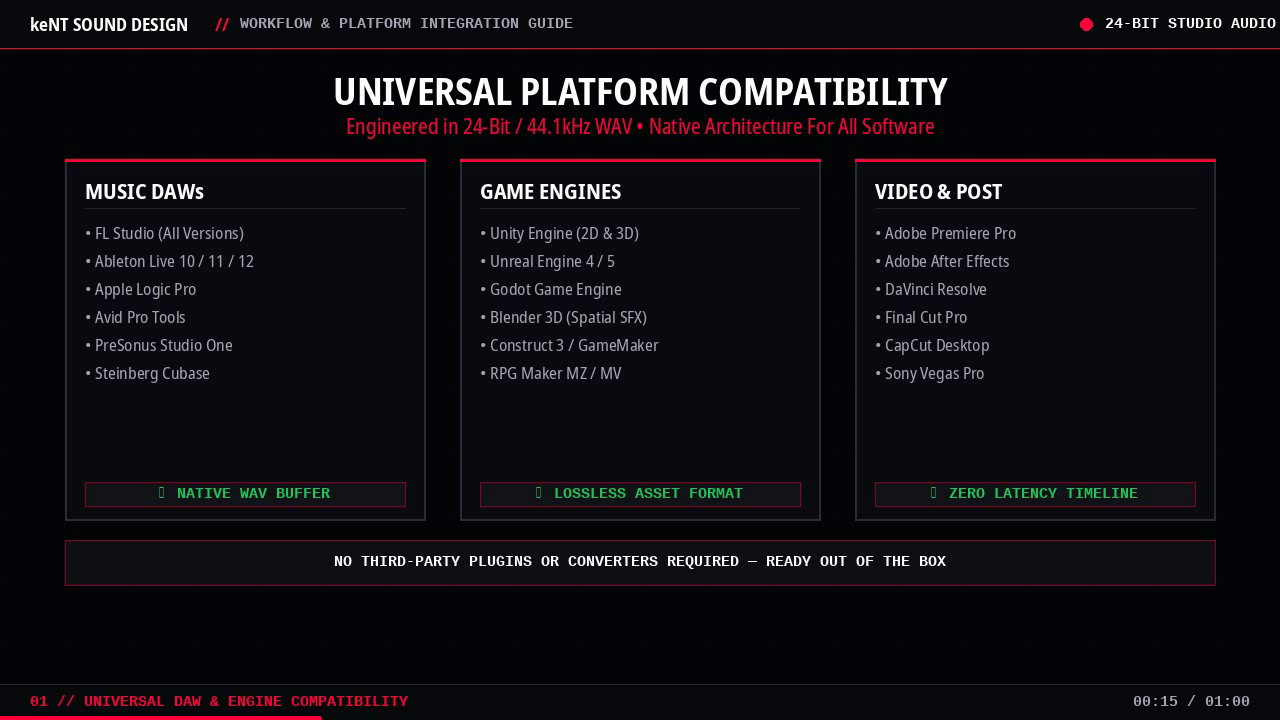Select the VIDEO & POST card heading
The height and width of the screenshot is (720, 1280).
[x=938, y=192]
